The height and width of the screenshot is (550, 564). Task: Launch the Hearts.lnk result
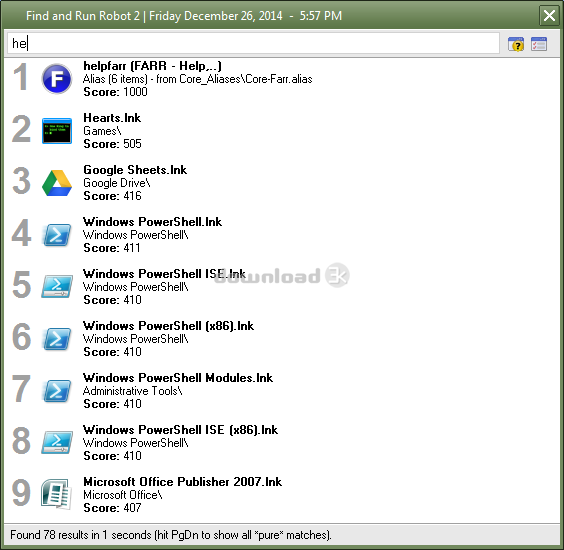point(282,131)
